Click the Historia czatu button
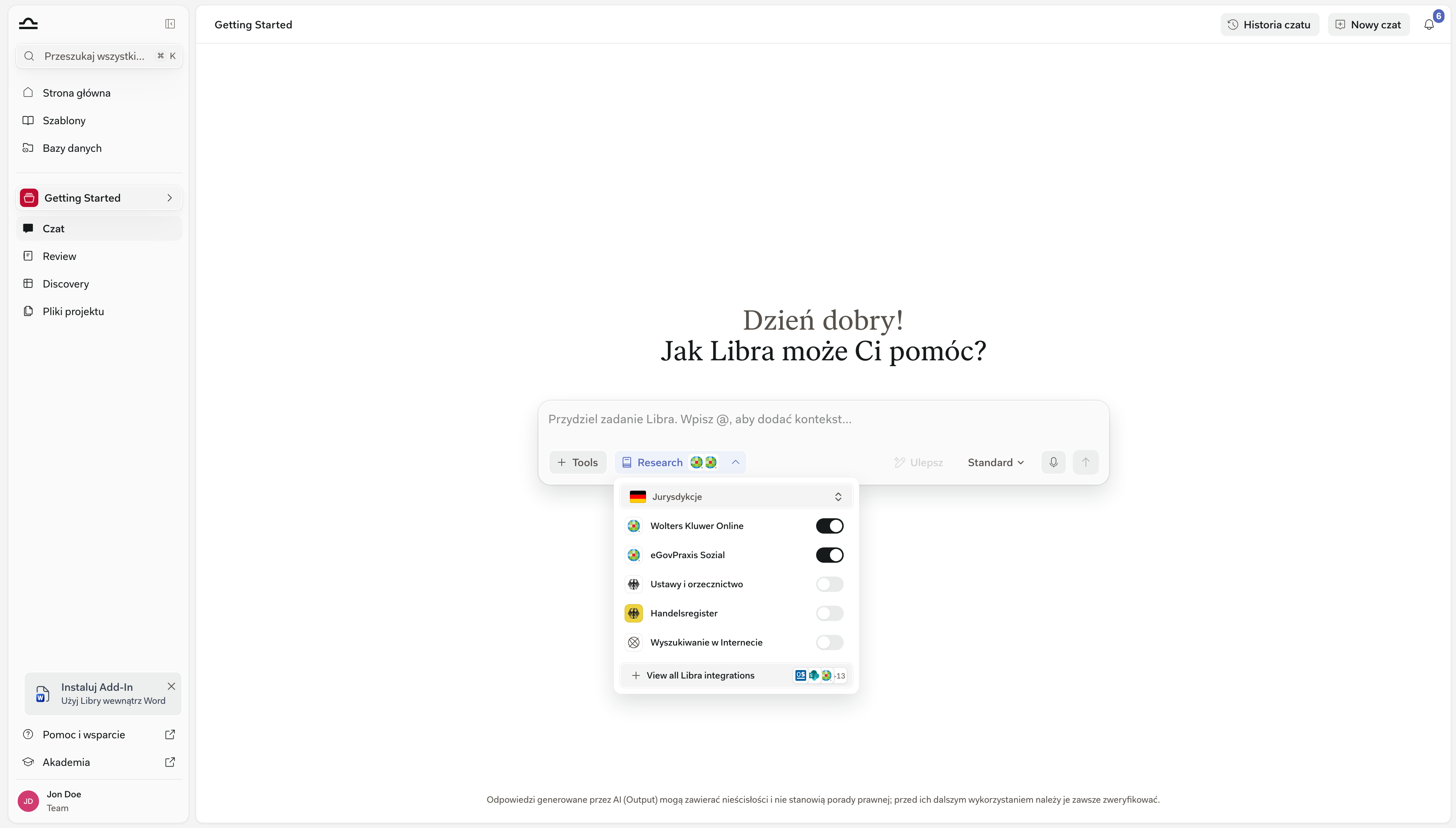The image size is (1456, 828). click(1270, 25)
